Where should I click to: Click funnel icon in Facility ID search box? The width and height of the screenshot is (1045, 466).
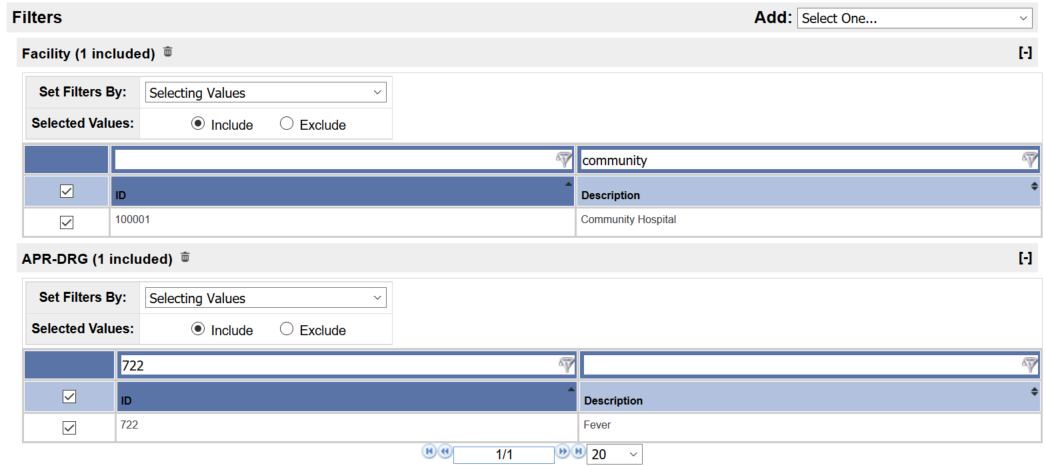coord(564,159)
